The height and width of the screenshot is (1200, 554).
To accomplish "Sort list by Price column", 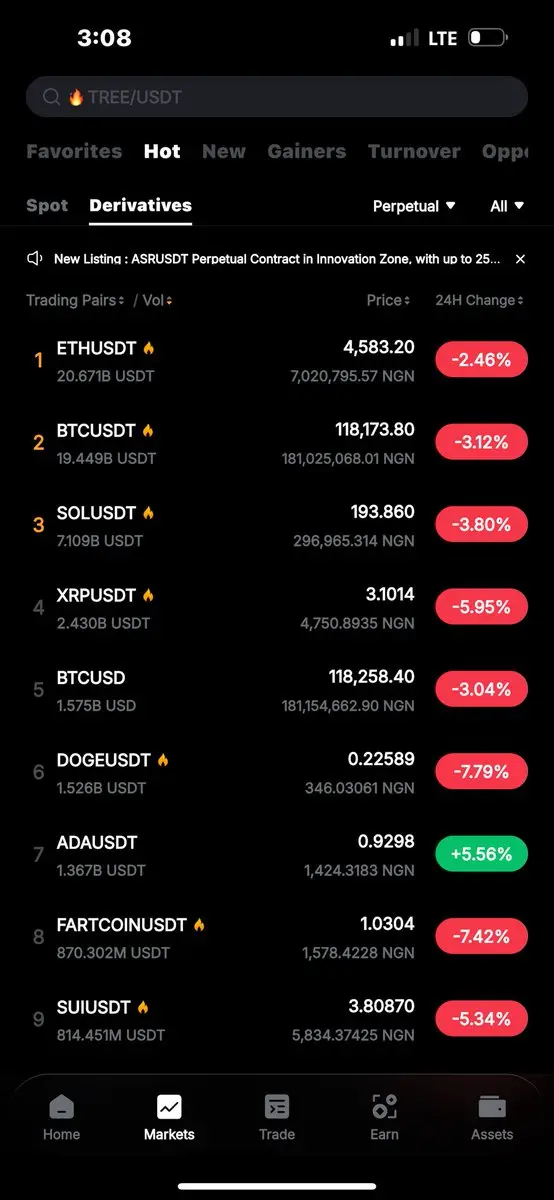I will click(388, 300).
